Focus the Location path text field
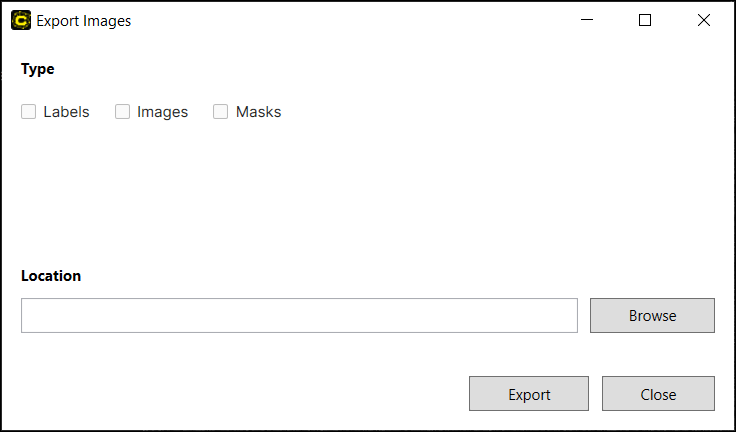This screenshot has width=736, height=432. pos(299,315)
